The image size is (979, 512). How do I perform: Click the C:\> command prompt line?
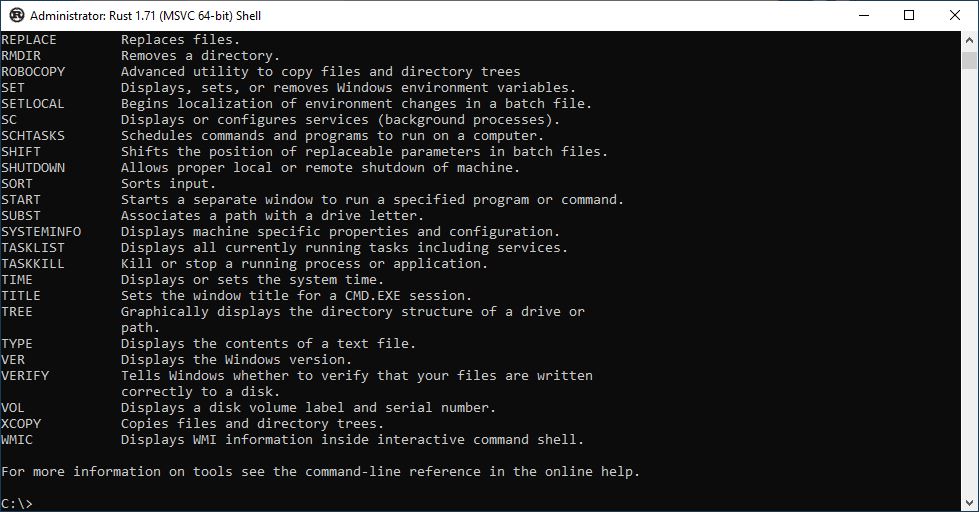point(17,503)
